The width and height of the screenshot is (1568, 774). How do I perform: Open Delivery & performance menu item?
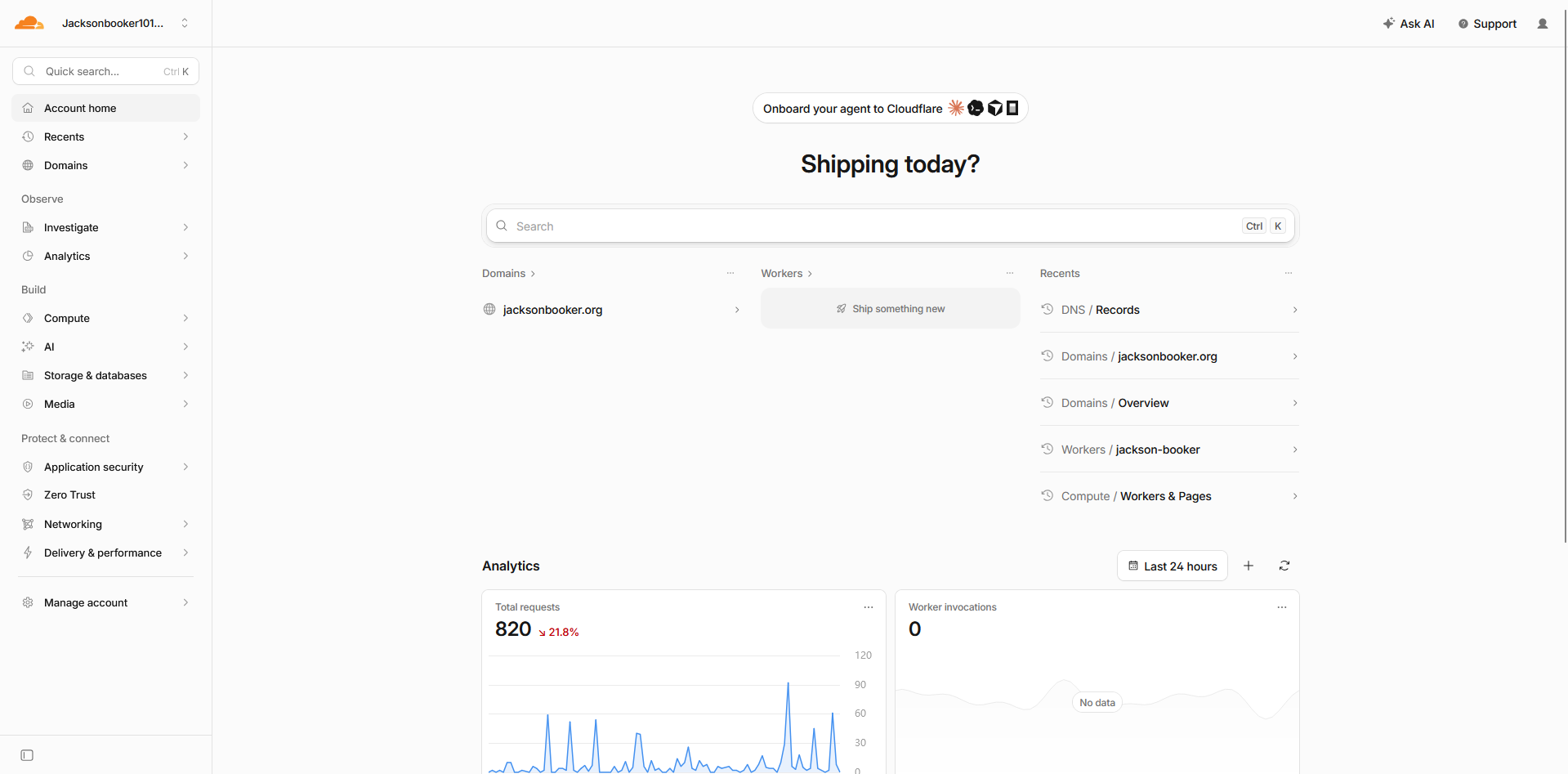tap(106, 553)
